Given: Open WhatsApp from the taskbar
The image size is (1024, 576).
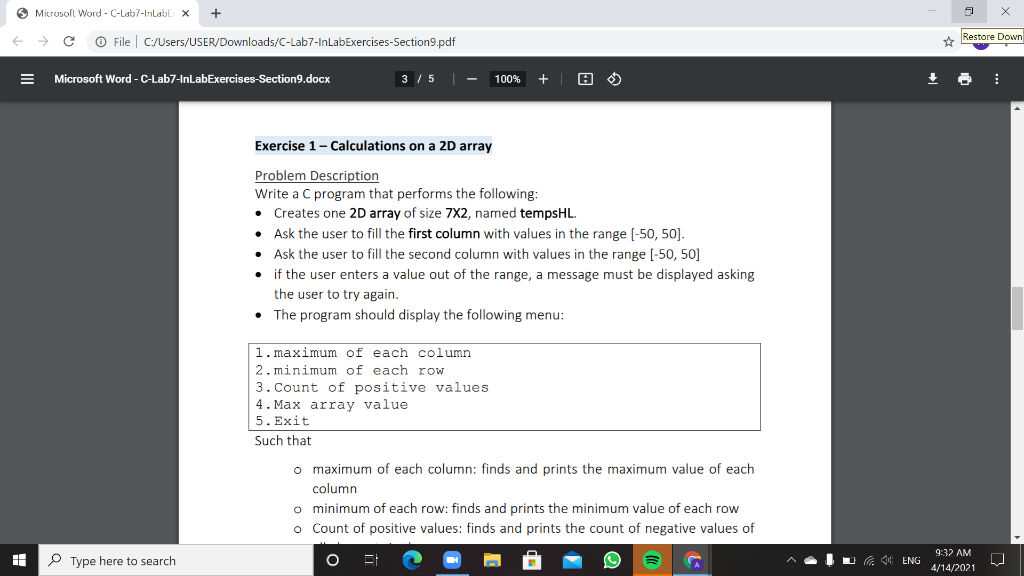Looking at the screenshot, I should (x=612, y=560).
